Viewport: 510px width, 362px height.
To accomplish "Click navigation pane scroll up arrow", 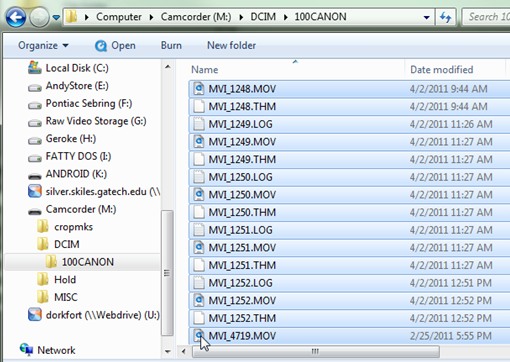I will (168, 67).
